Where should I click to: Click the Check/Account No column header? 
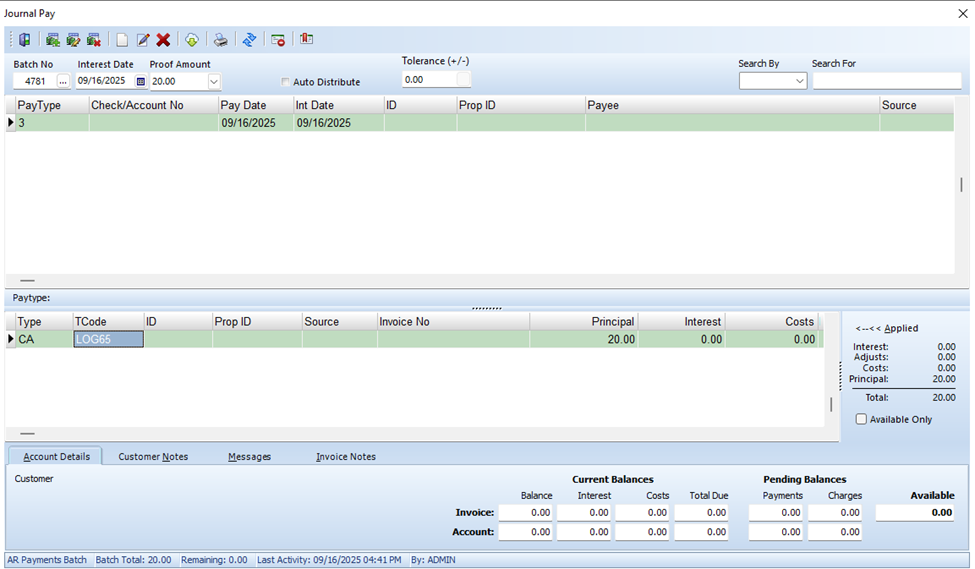pyautogui.click(x=154, y=105)
